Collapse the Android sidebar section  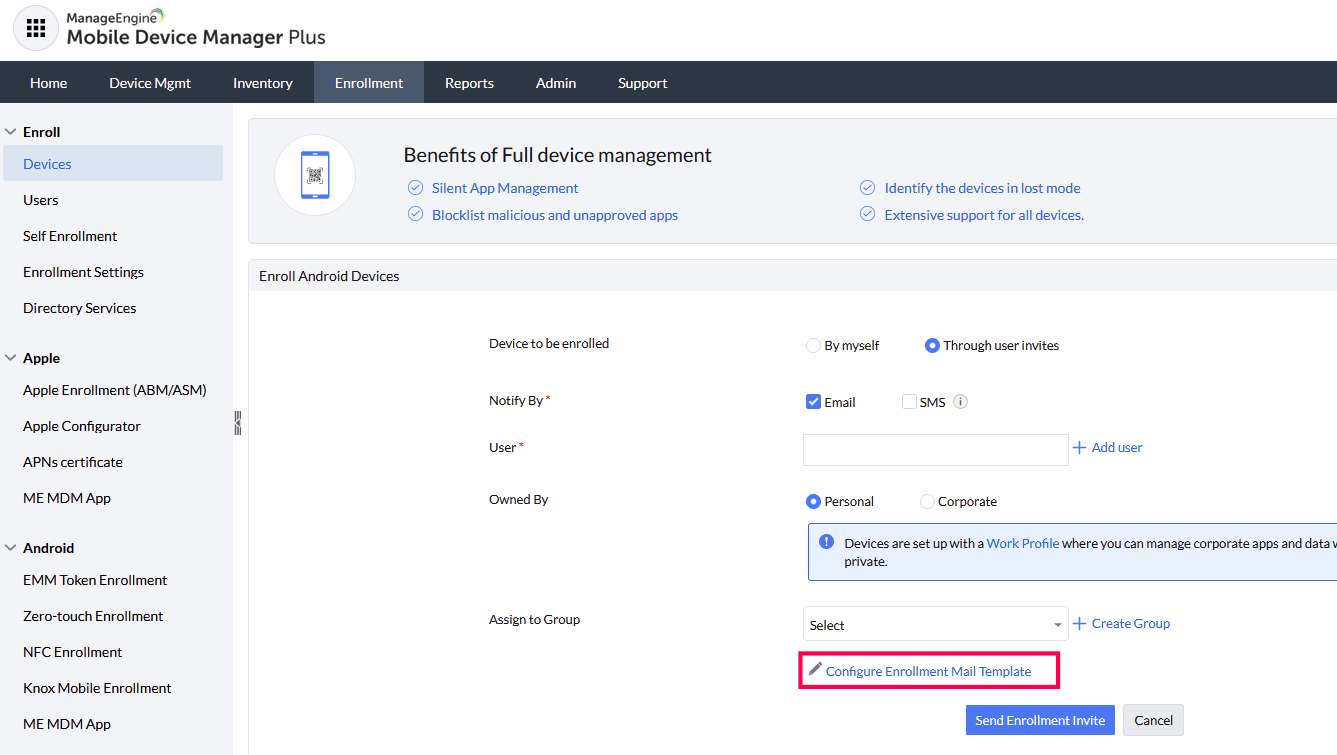(11, 548)
